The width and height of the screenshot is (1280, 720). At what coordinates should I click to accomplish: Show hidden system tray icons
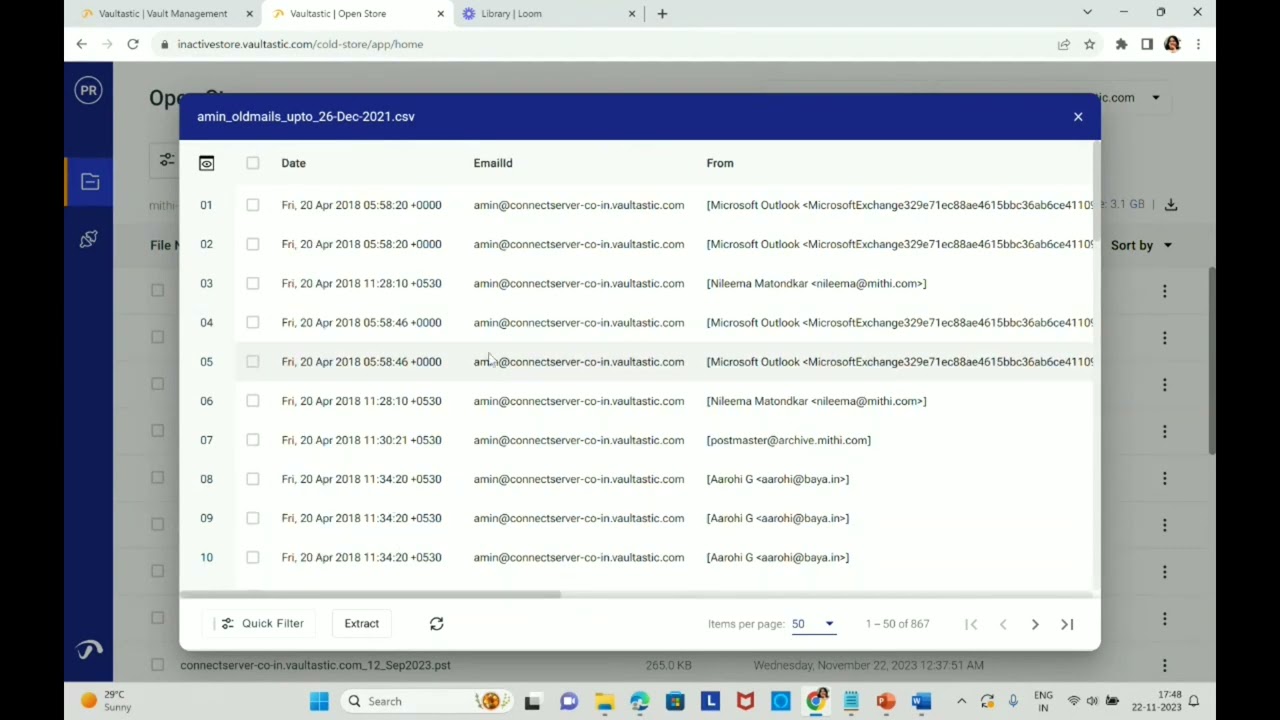(x=961, y=701)
